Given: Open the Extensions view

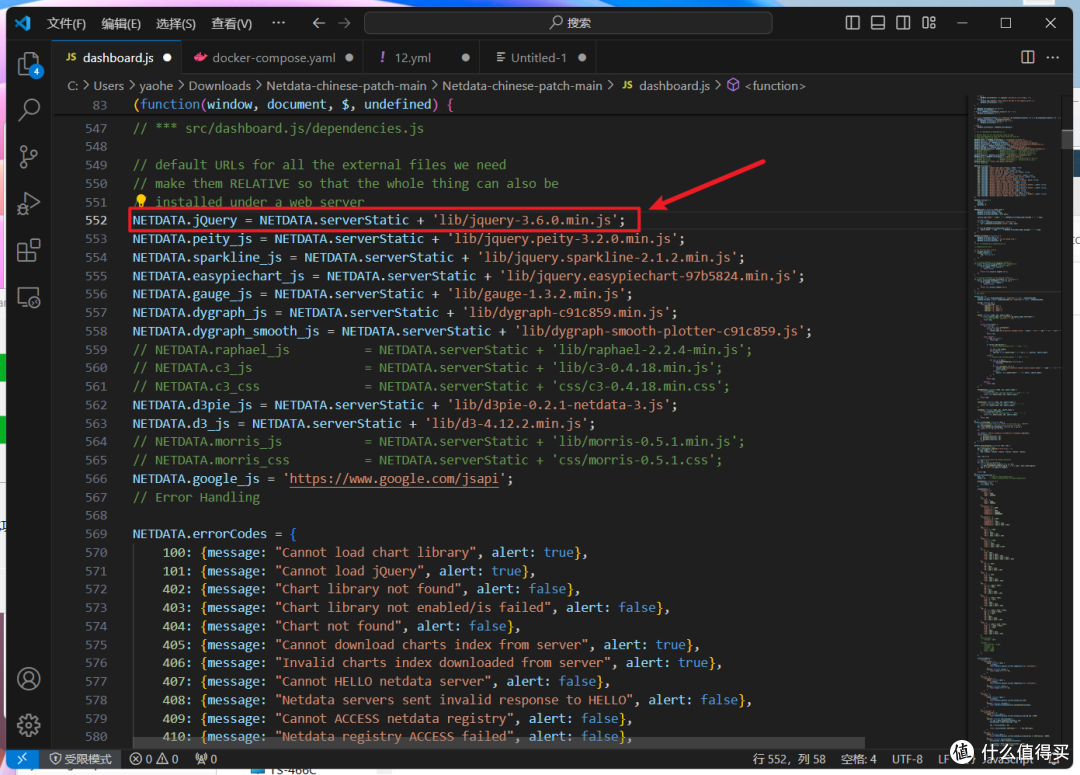Looking at the screenshot, I should point(29,249).
